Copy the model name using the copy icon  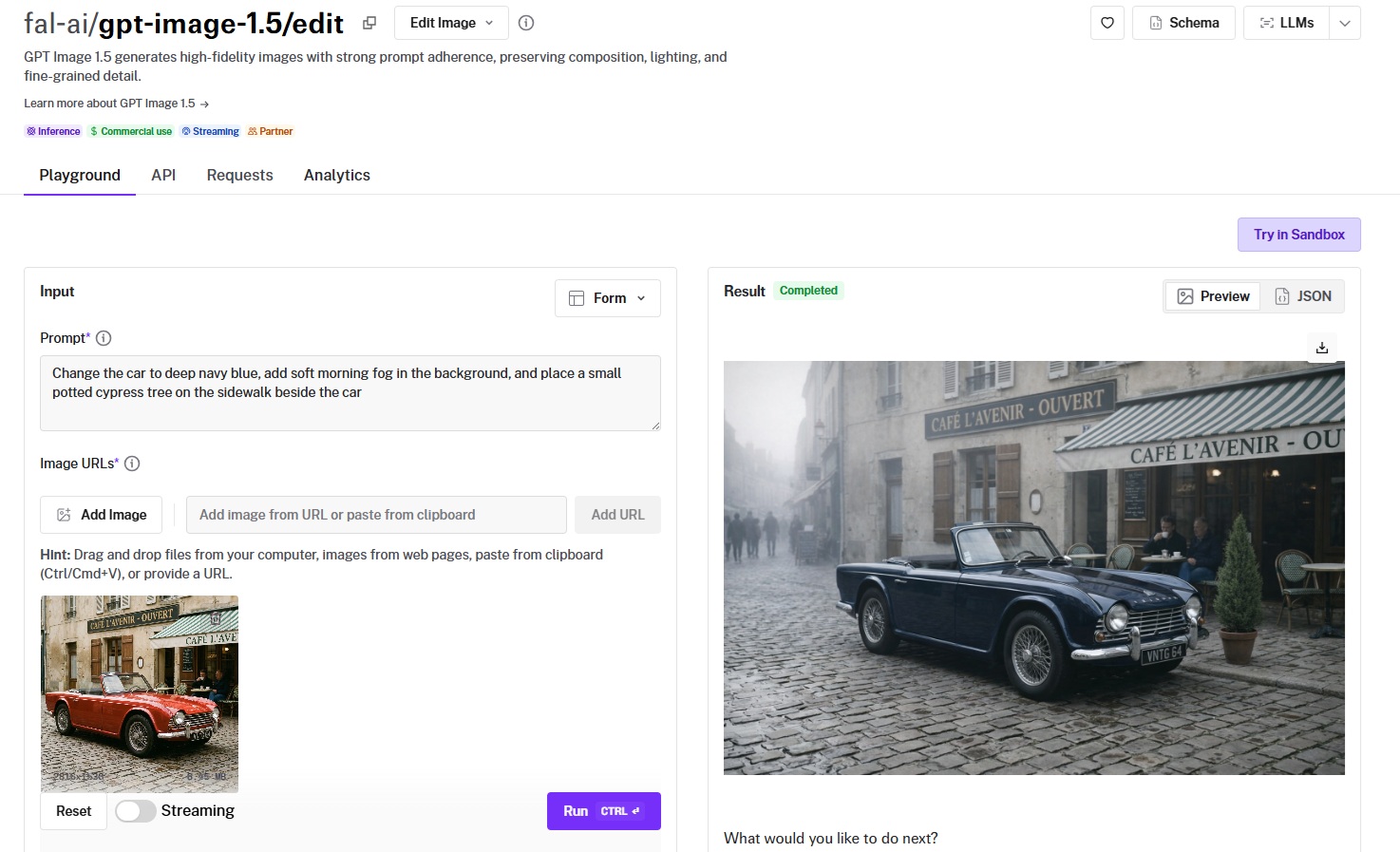[369, 23]
